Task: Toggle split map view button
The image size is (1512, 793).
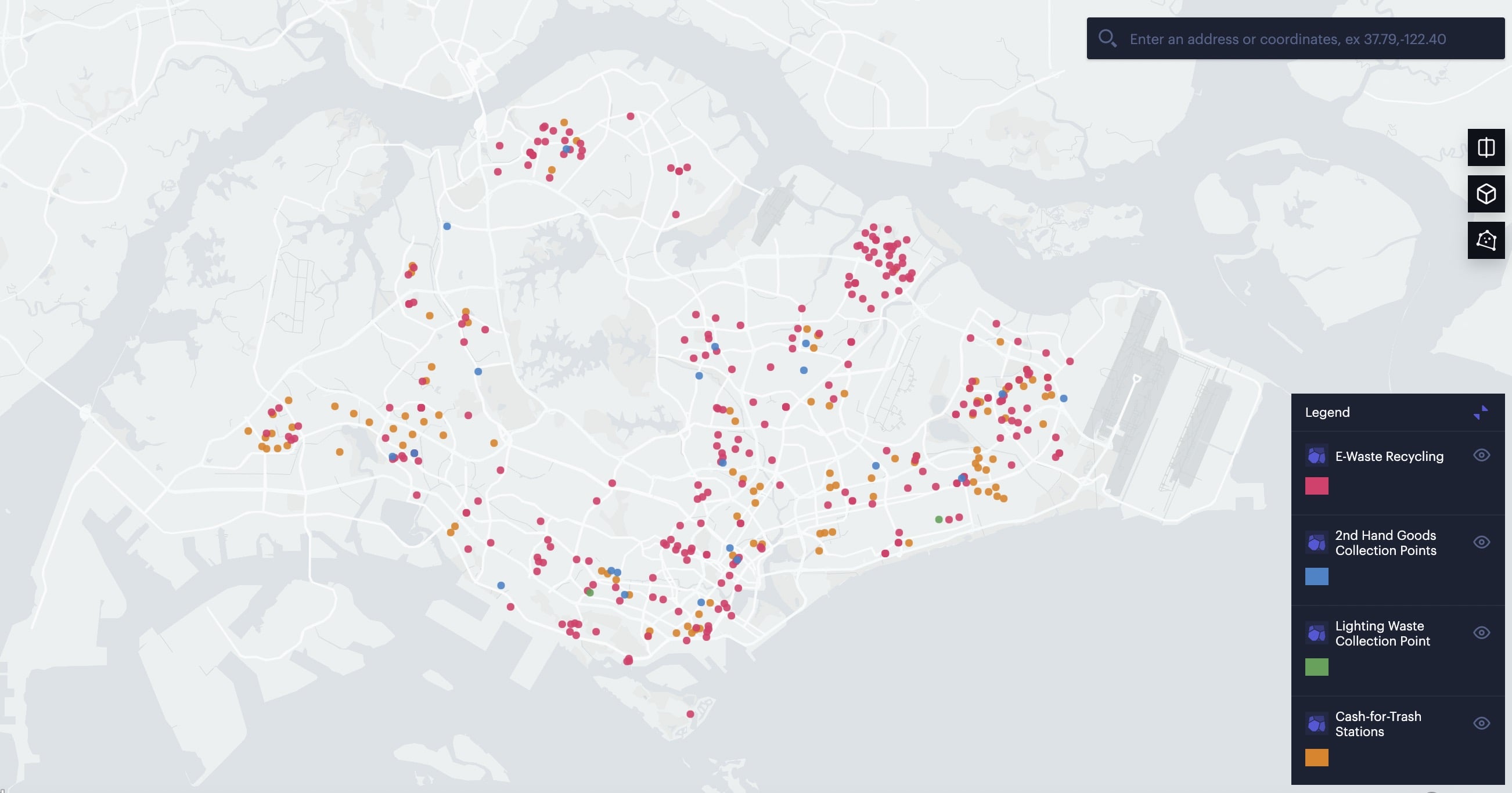Action: coord(1486,147)
